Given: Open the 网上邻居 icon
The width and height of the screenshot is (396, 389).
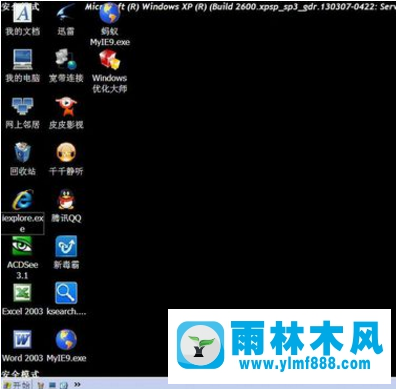Looking at the screenshot, I should [23, 113].
